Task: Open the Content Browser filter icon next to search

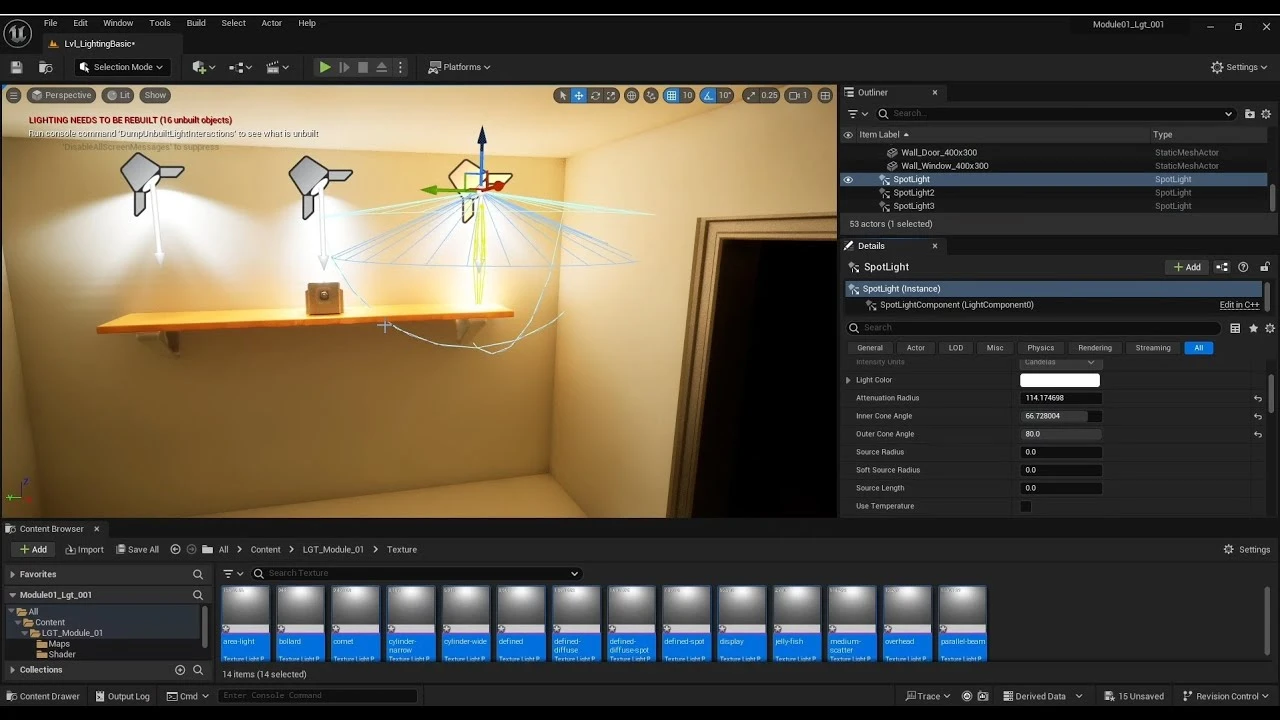Action: (232, 574)
